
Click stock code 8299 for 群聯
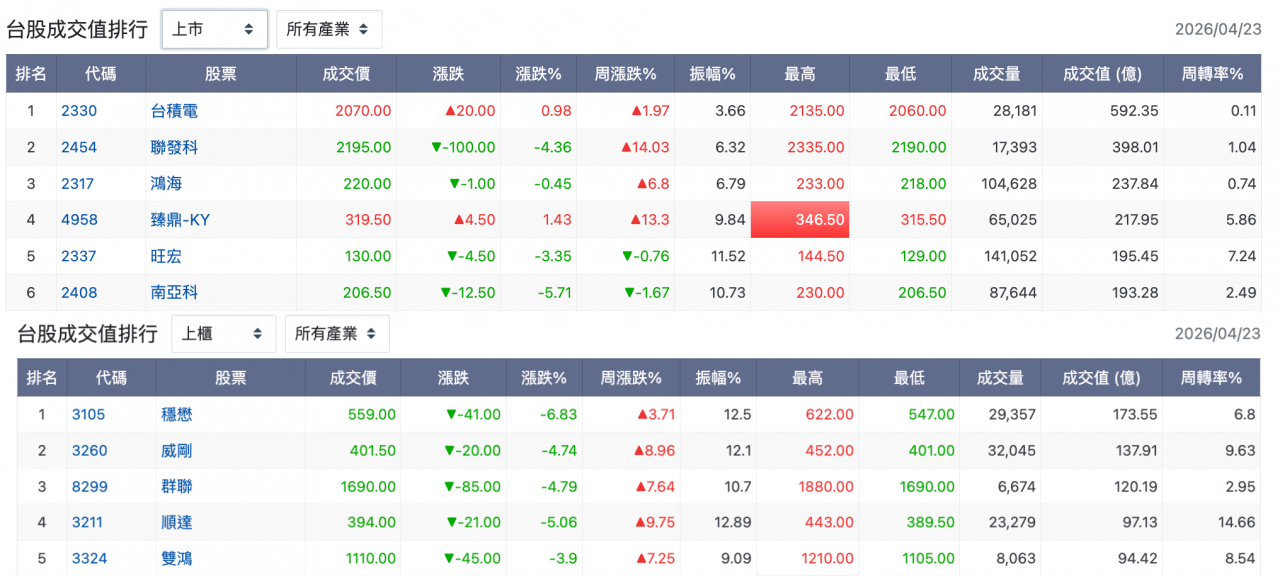pos(89,487)
